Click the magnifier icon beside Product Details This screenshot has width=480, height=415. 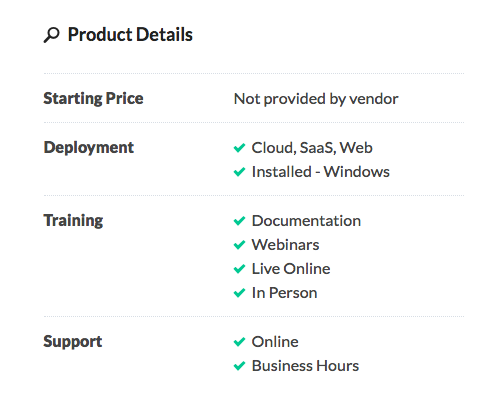[51, 35]
